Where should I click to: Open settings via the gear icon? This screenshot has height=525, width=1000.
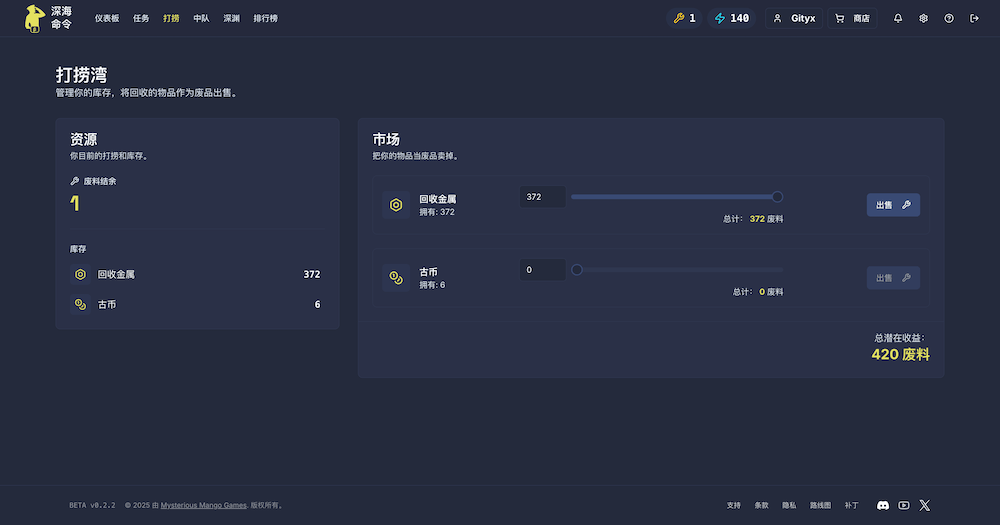point(923,18)
